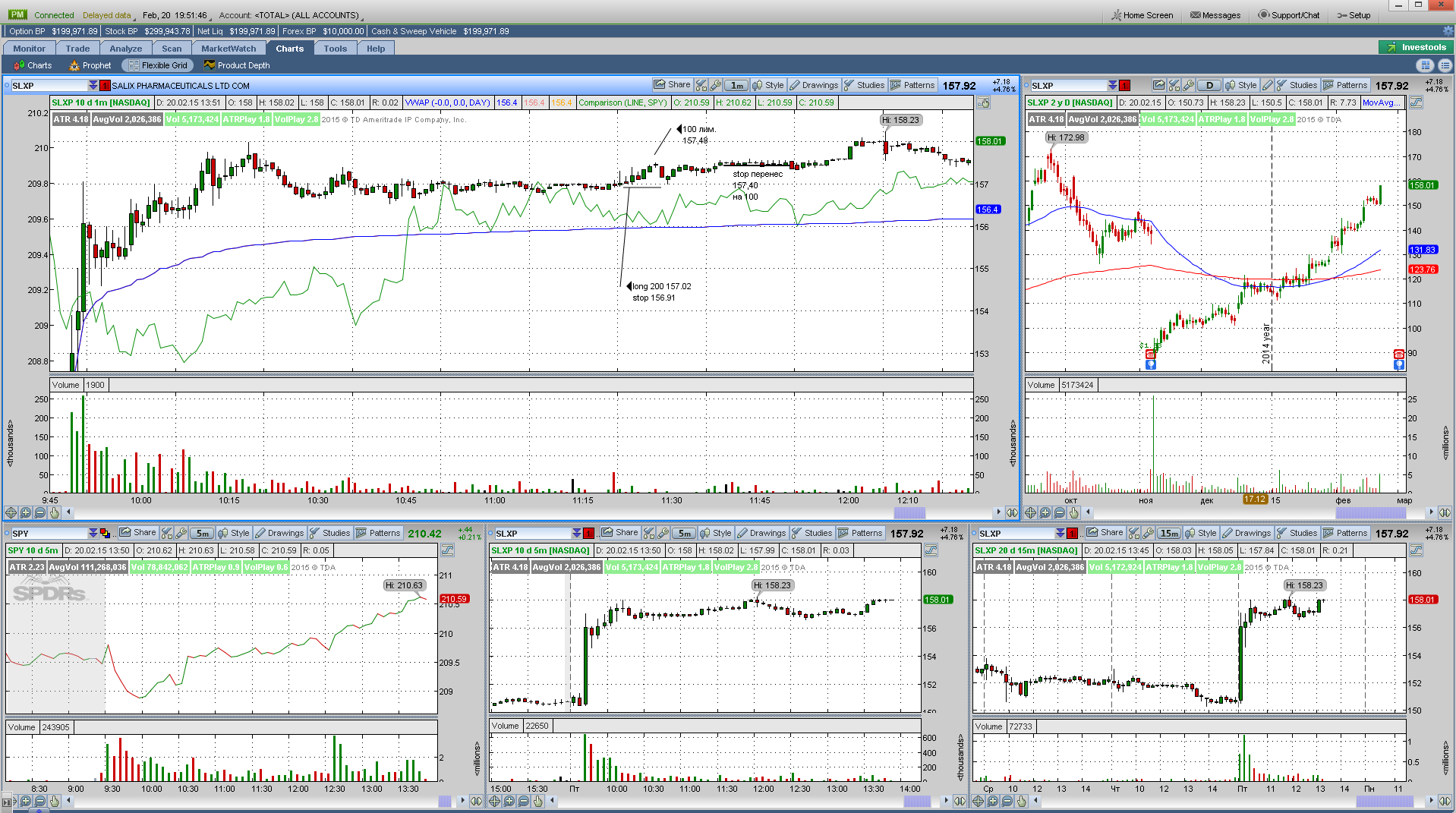Open the chart grid layout selector
The image size is (1456, 813).
pos(1425,65)
